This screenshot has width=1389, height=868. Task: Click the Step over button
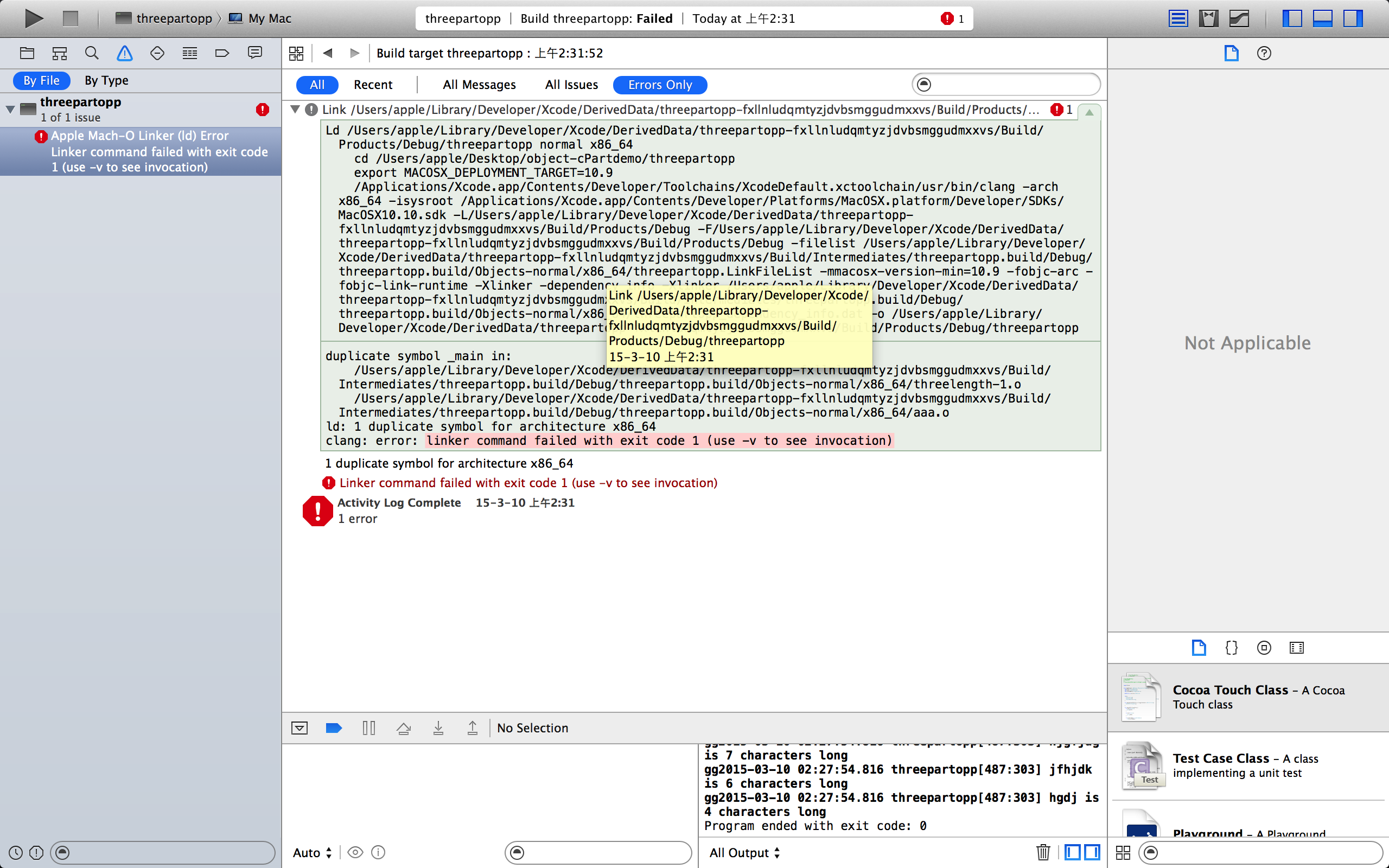(404, 728)
